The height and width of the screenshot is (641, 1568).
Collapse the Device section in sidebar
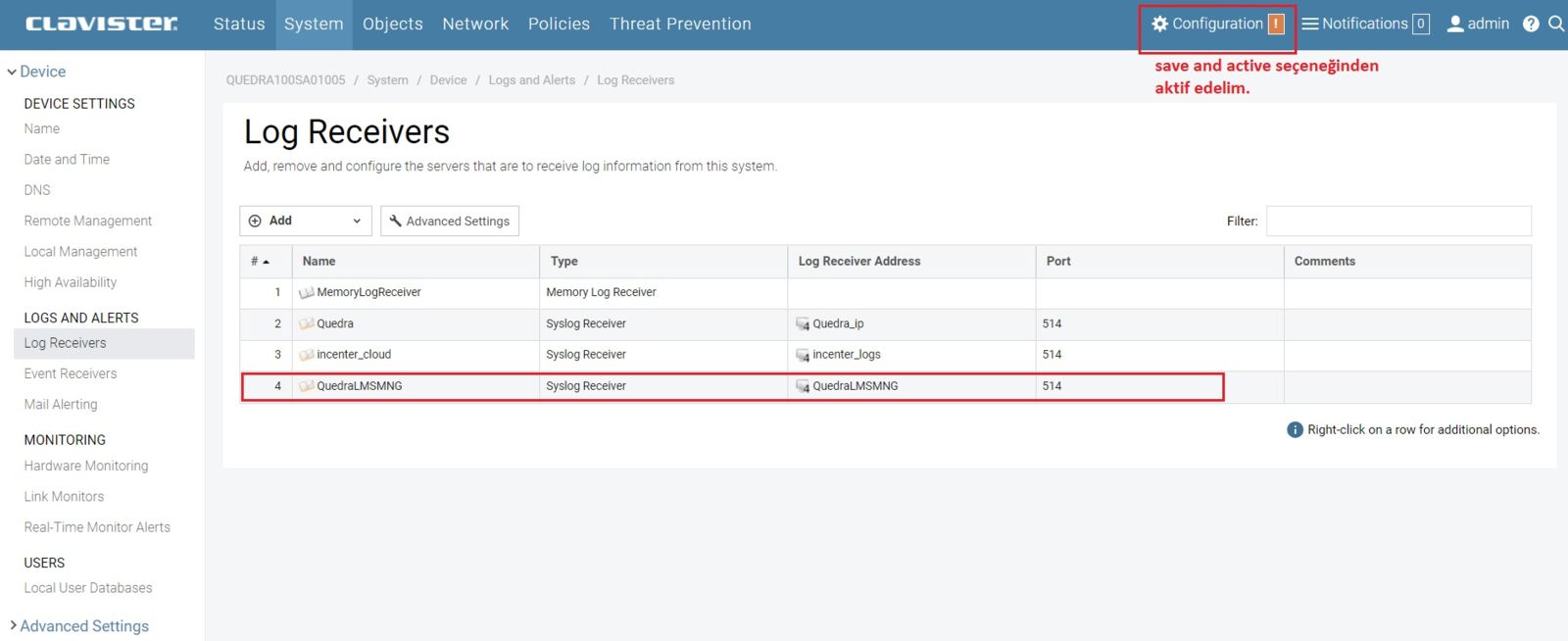12,72
